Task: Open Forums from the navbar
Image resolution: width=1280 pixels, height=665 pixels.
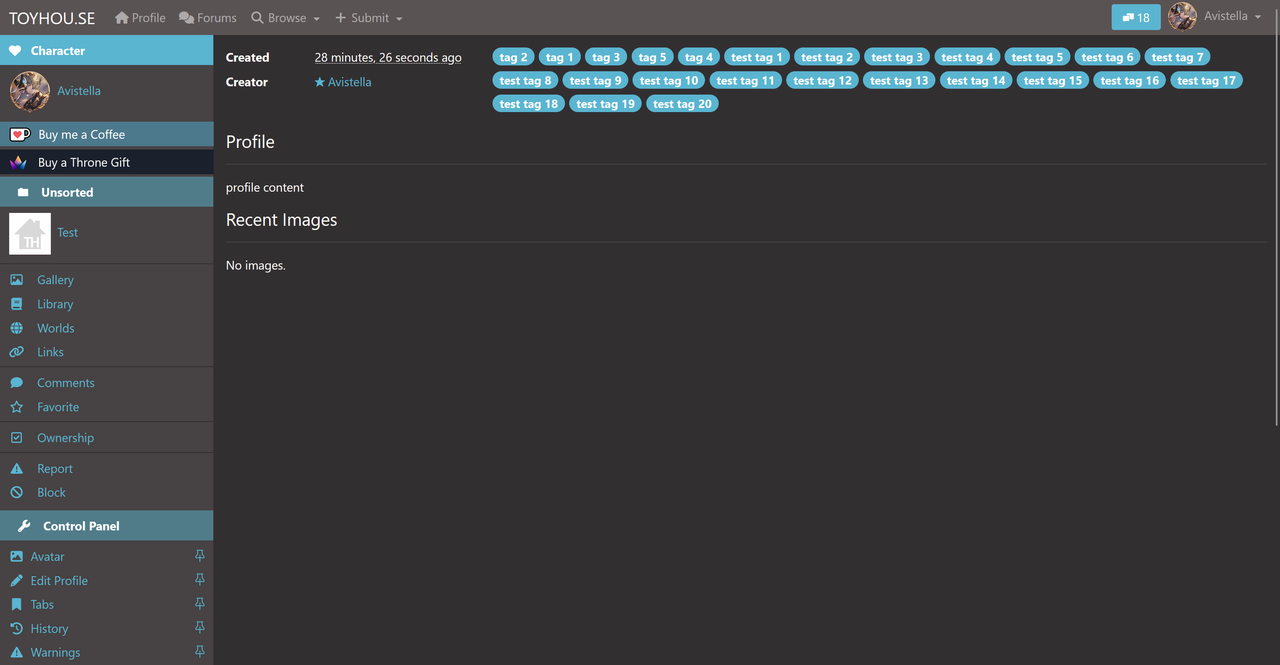Action: tap(208, 18)
